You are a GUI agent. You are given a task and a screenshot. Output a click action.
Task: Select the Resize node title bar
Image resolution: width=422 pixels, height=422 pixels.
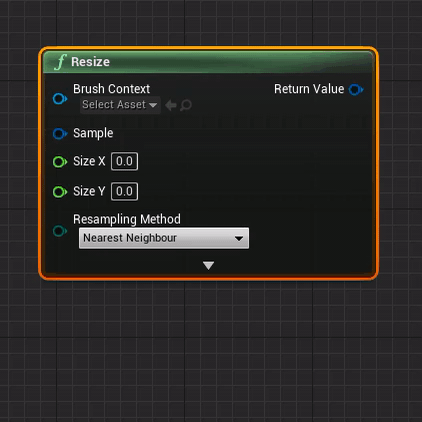tap(208, 62)
